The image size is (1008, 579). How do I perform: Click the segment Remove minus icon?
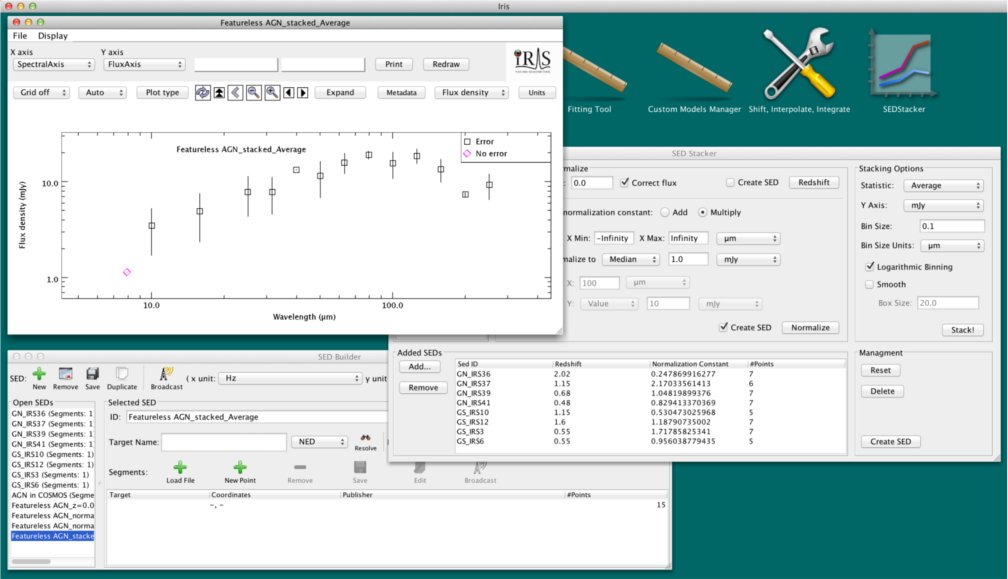(300, 472)
